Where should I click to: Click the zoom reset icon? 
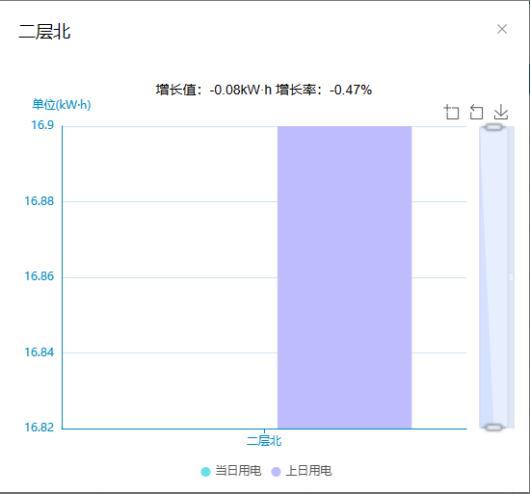[476, 112]
